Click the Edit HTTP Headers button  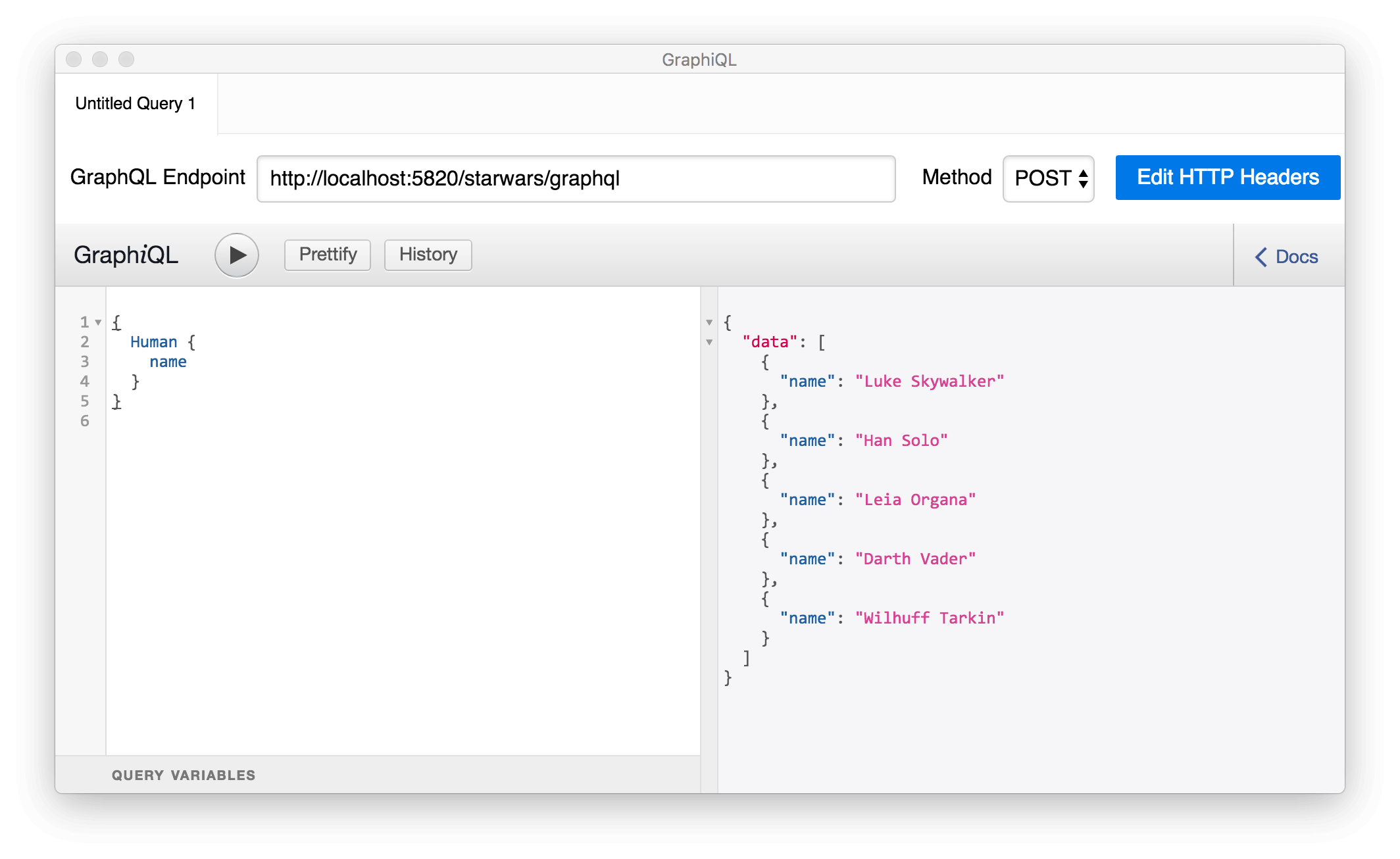(1226, 177)
